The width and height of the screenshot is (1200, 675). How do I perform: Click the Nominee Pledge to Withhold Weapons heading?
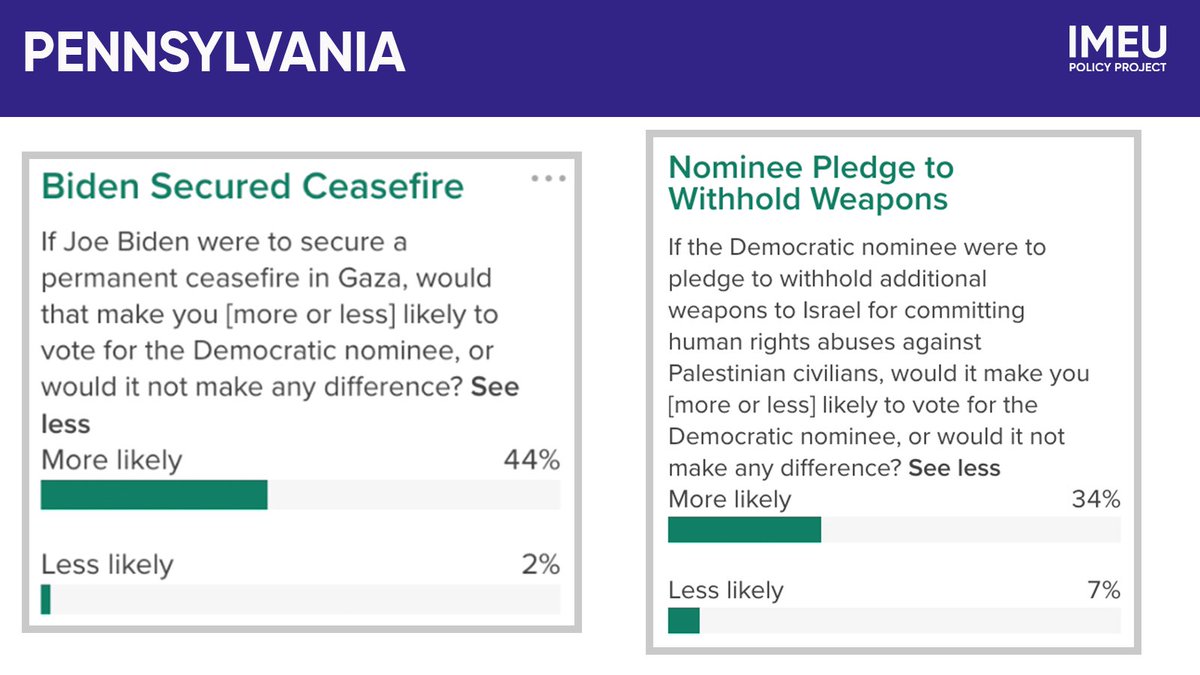point(811,182)
